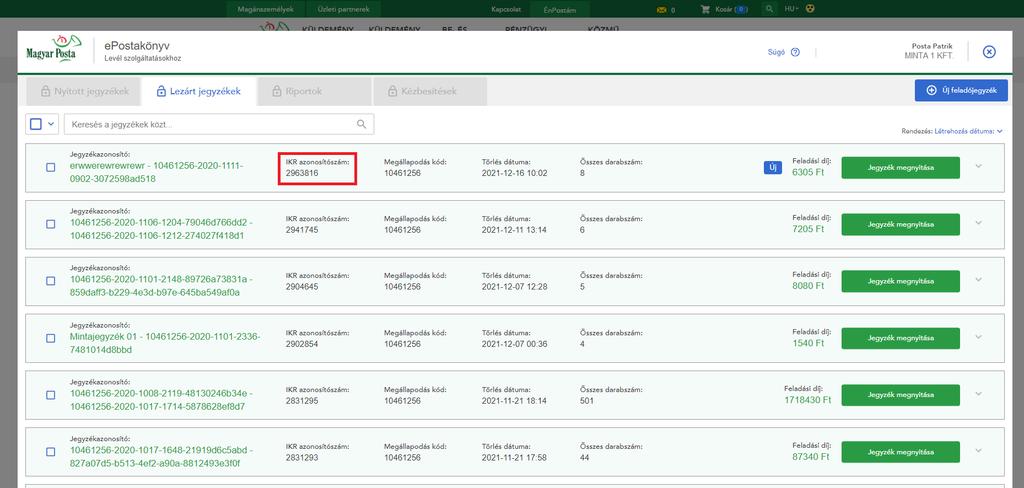Switch to the Riportok tab
Screen dimensions: 1024x488
point(314,91)
